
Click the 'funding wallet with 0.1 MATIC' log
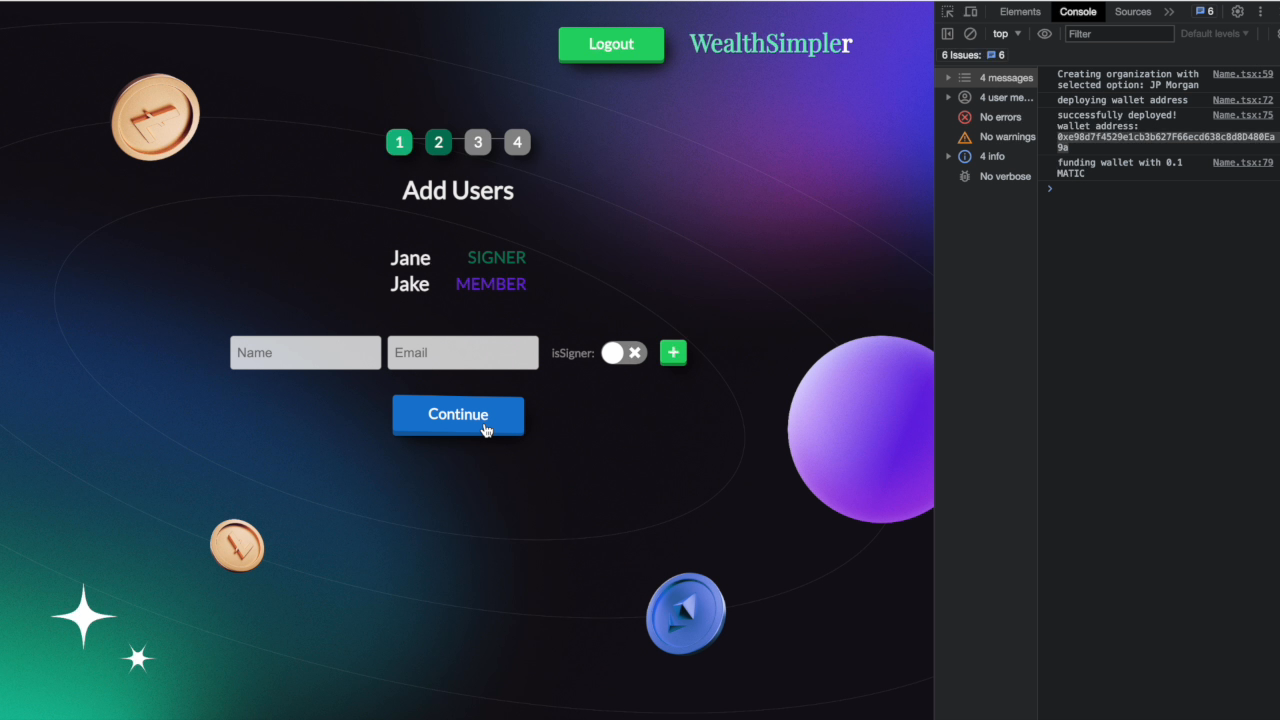pos(1120,168)
